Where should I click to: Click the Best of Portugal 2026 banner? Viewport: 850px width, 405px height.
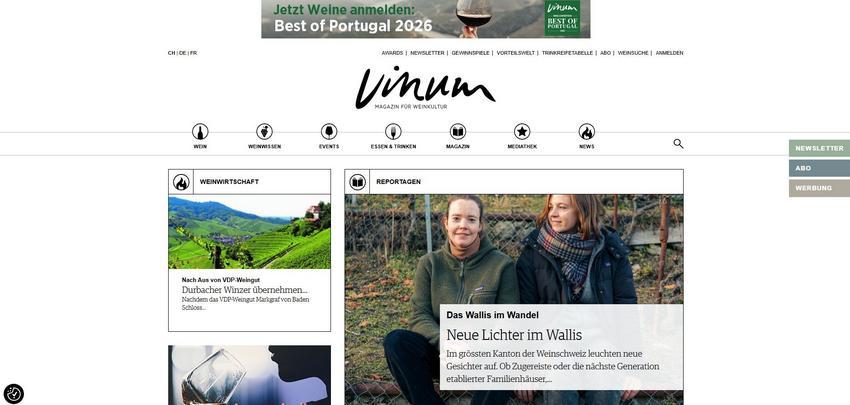(x=426, y=19)
